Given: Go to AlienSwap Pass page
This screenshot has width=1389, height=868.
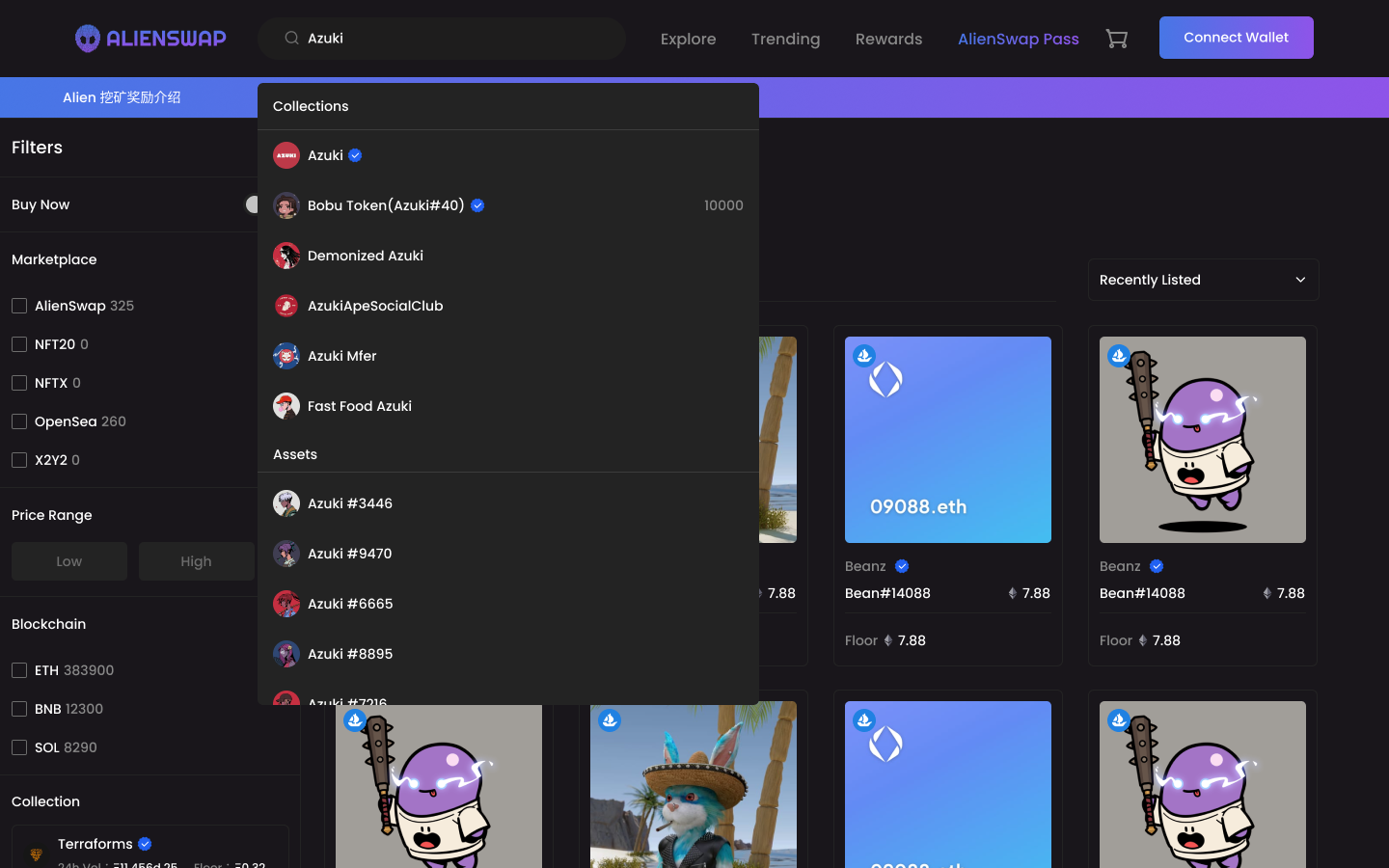Looking at the screenshot, I should pos(1018,39).
